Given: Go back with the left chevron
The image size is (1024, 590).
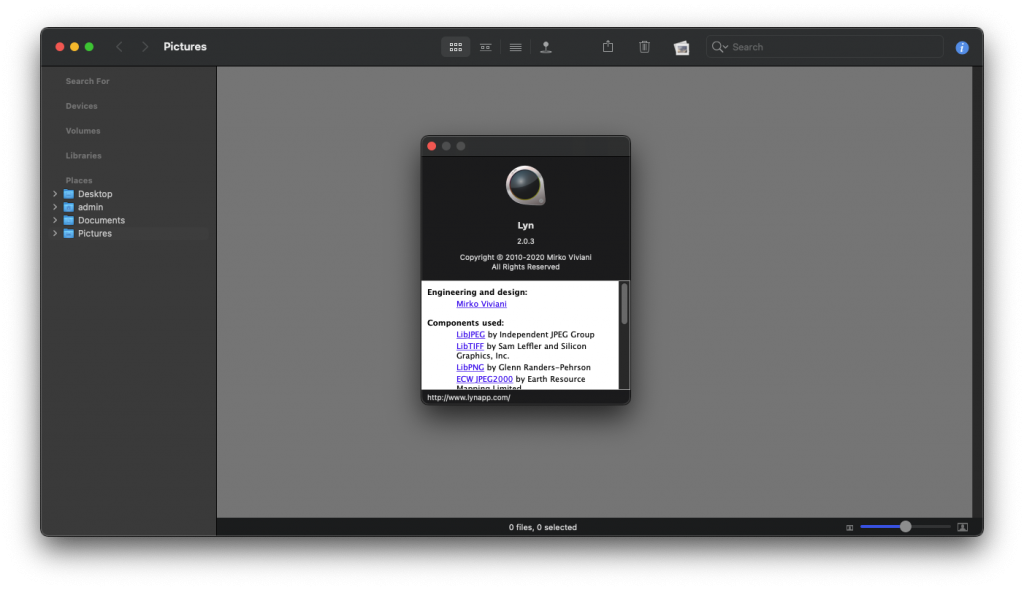Looking at the screenshot, I should (x=119, y=46).
